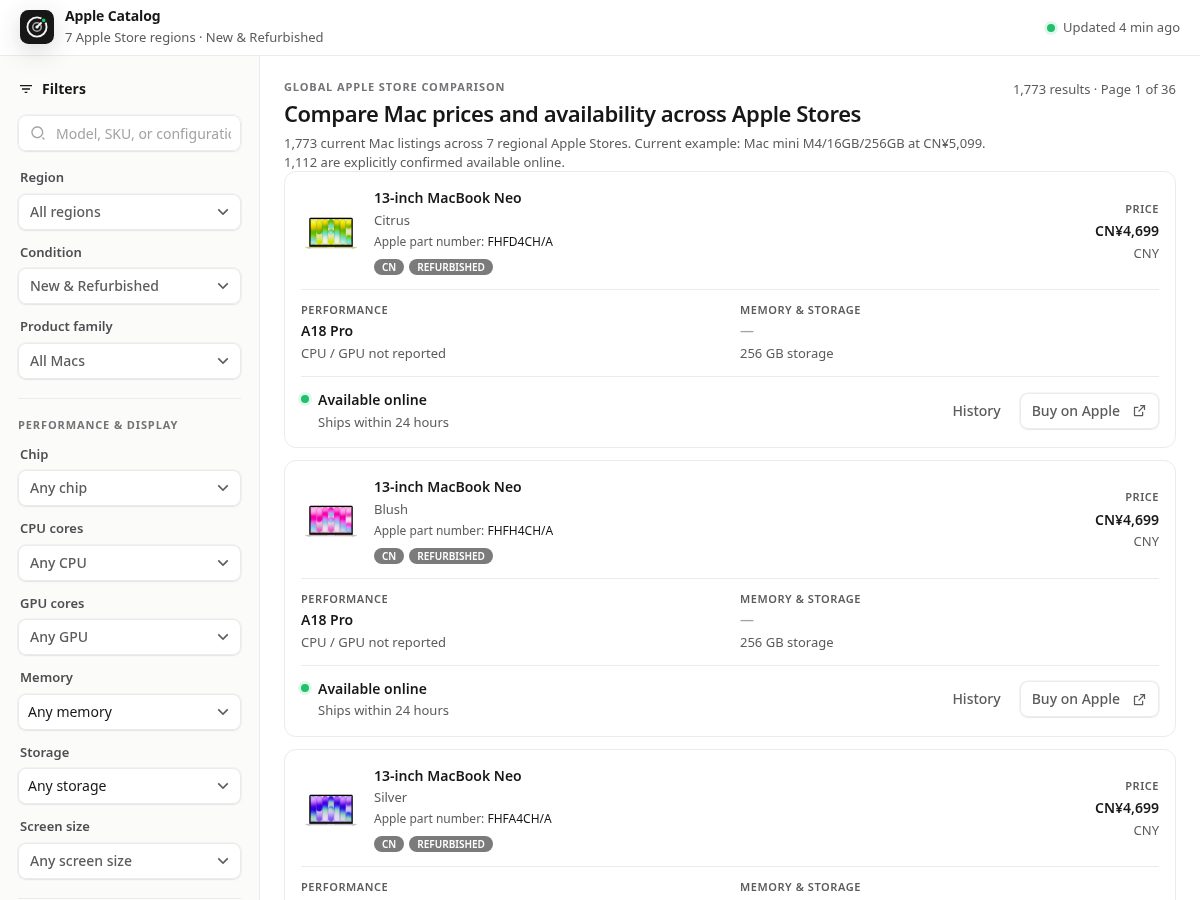View History for Blush MacBook Neo
The width and height of the screenshot is (1200, 900).
coord(976,699)
